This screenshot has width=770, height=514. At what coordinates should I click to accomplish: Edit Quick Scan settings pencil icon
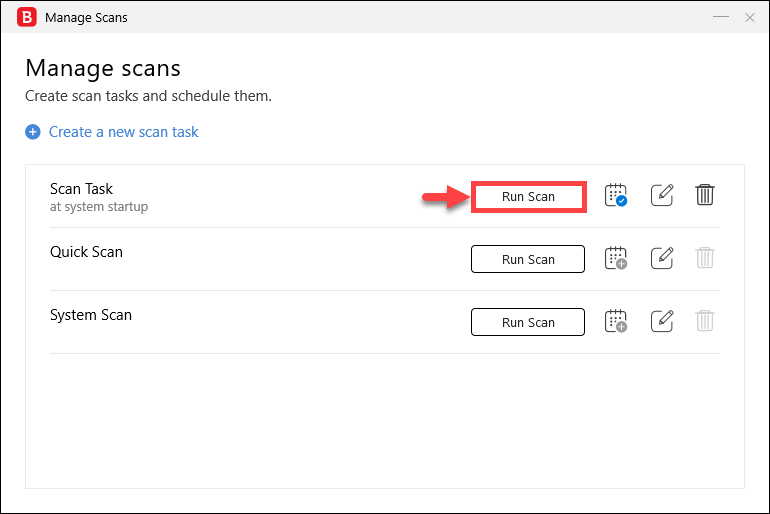click(x=661, y=258)
